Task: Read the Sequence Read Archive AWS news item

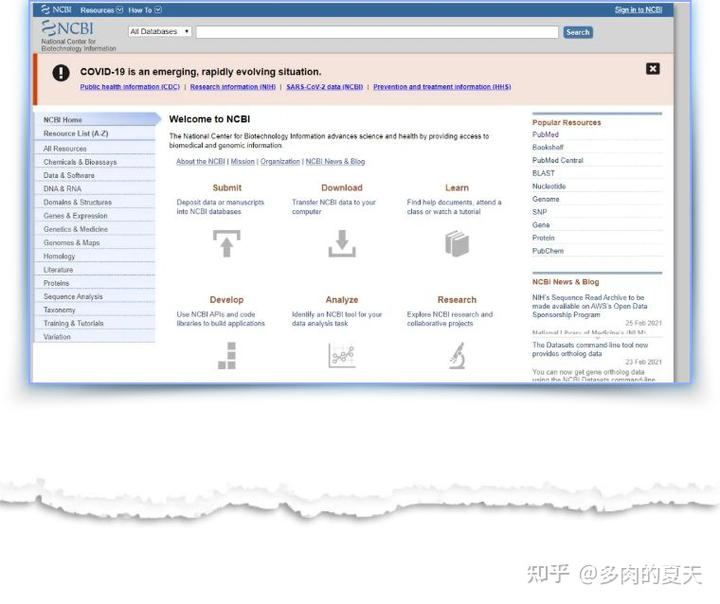Action: [x=590, y=306]
